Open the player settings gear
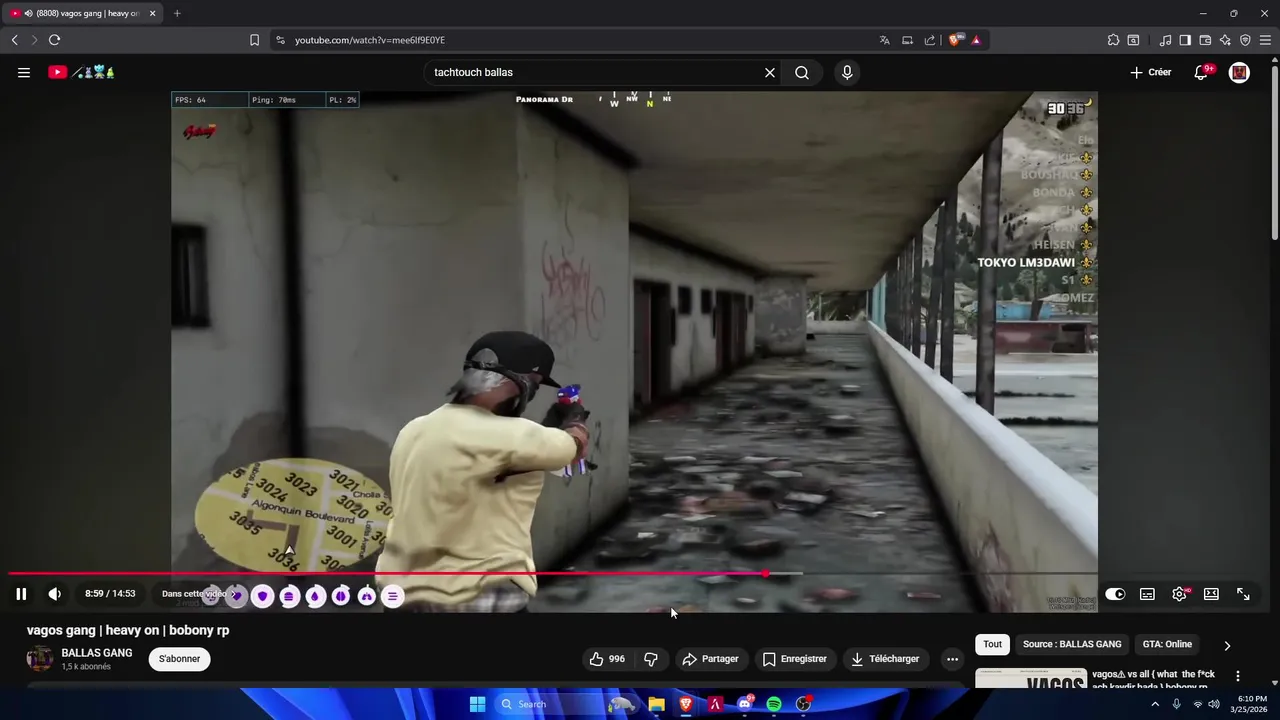The height and width of the screenshot is (720, 1280). tap(1179, 594)
